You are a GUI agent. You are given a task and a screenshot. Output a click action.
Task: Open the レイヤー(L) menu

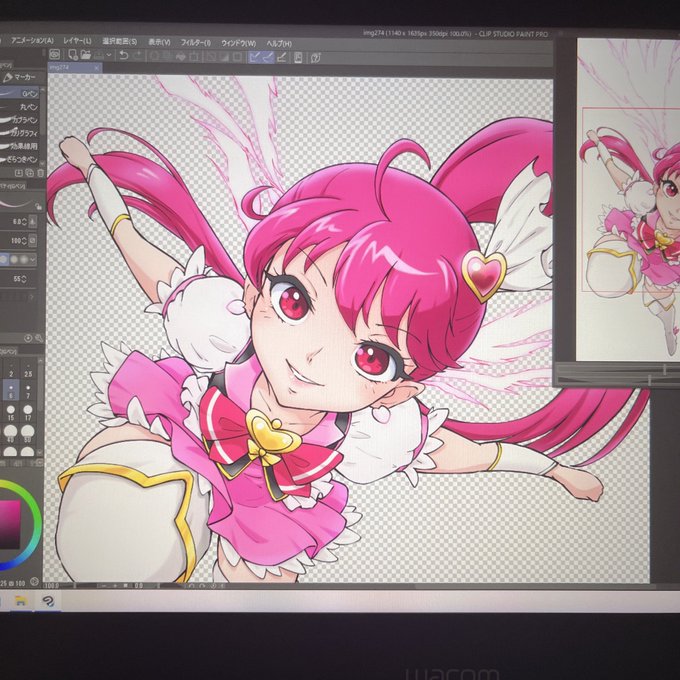point(77,41)
